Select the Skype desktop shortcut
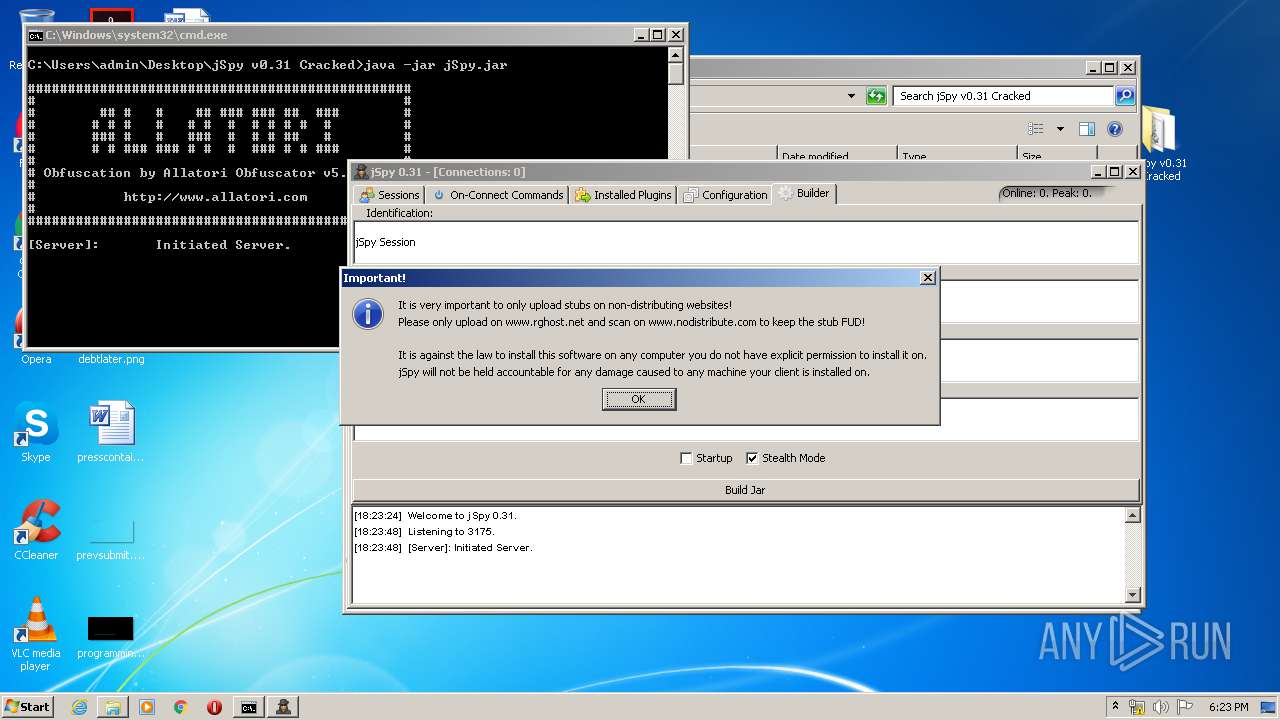The height and width of the screenshot is (720, 1280). [x=36, y=433]
